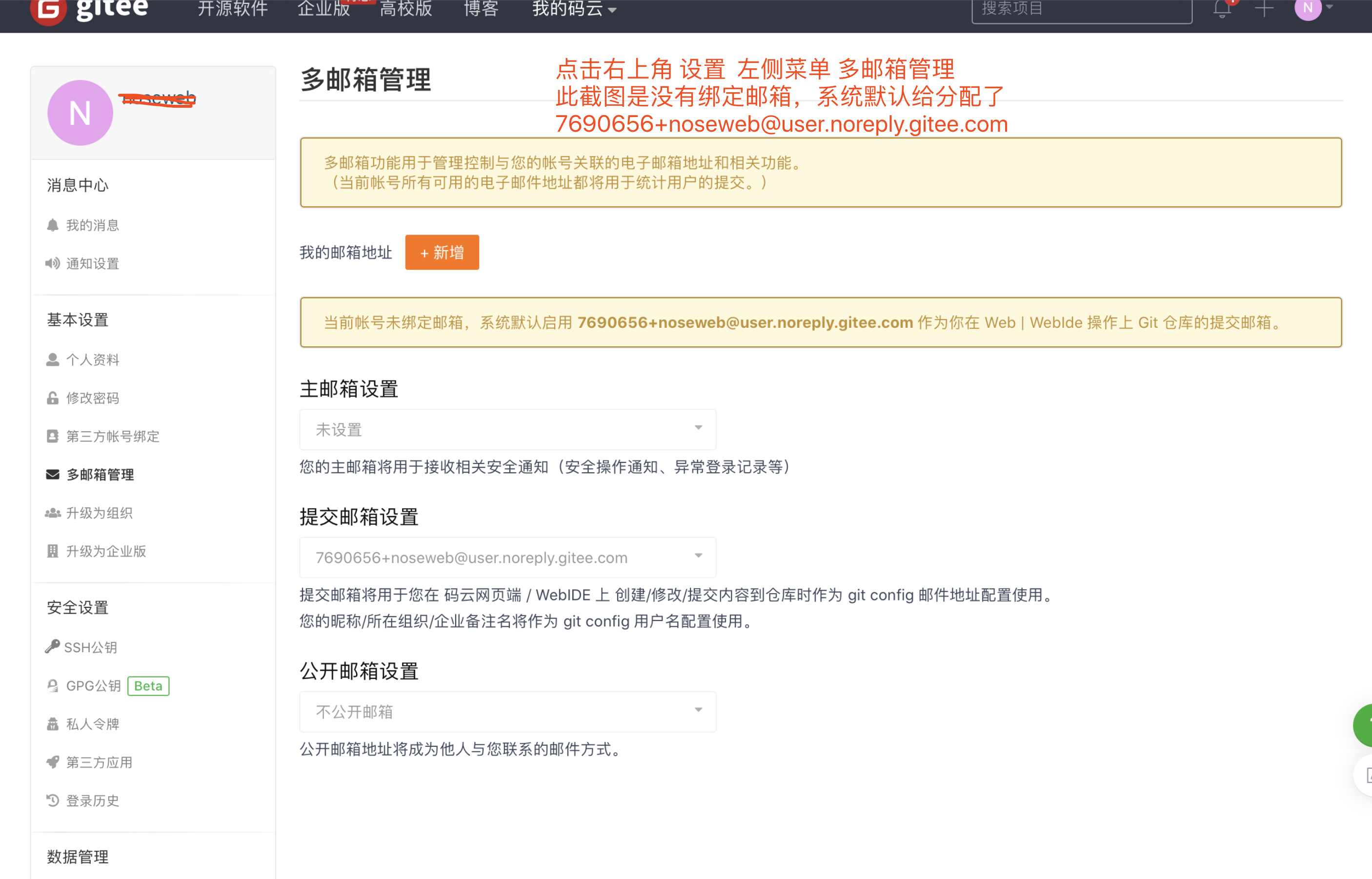Open 我的消息 in sidebar
Image resolution: width=1372 pixels, height=879 pixels.
[x=93, y=225]
